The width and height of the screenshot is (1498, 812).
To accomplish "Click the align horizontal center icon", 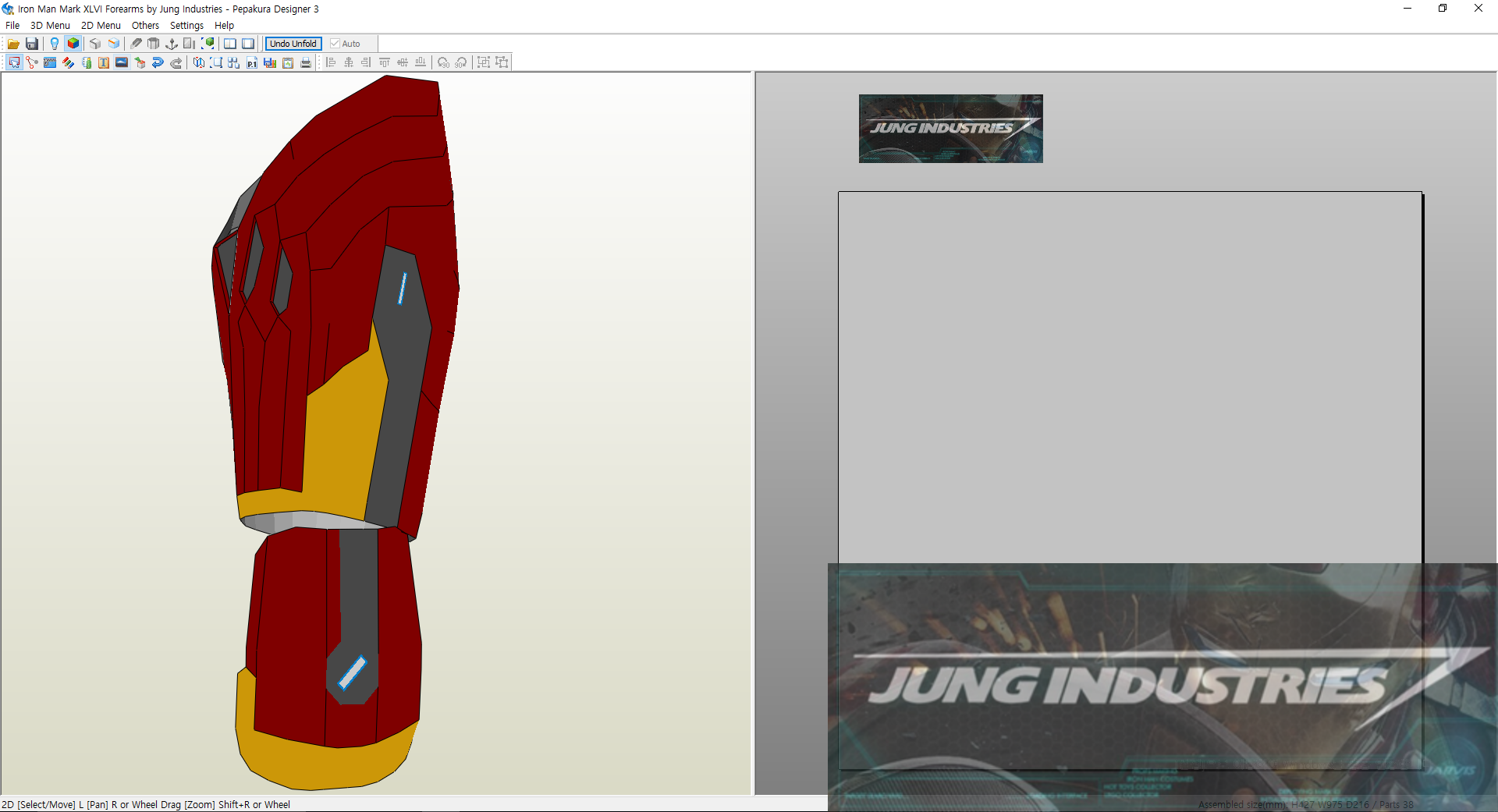I will tap(349, 62).
